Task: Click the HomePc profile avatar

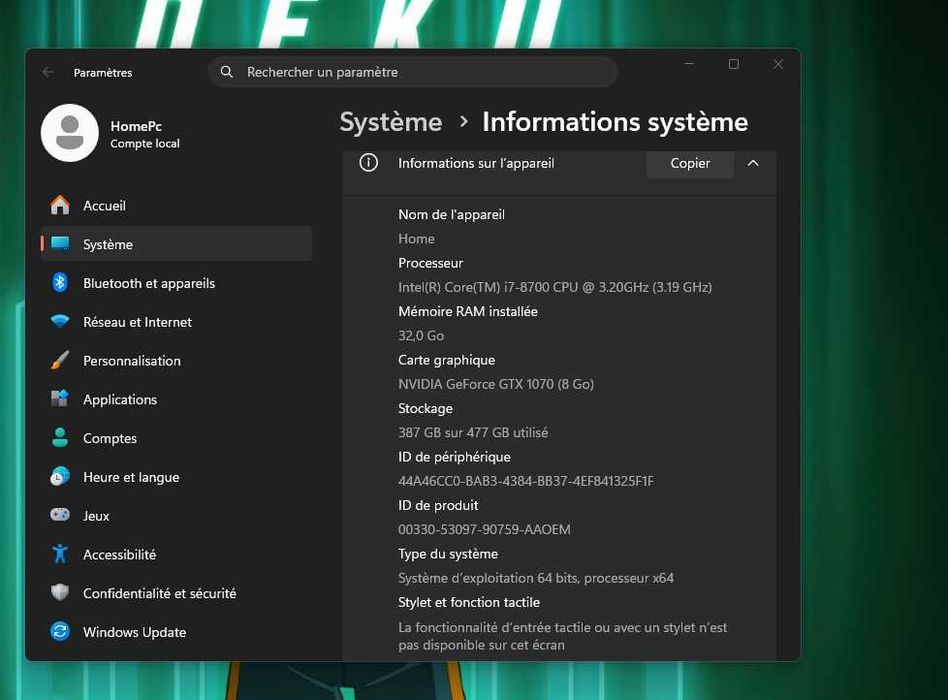Action: click(70, 133)
